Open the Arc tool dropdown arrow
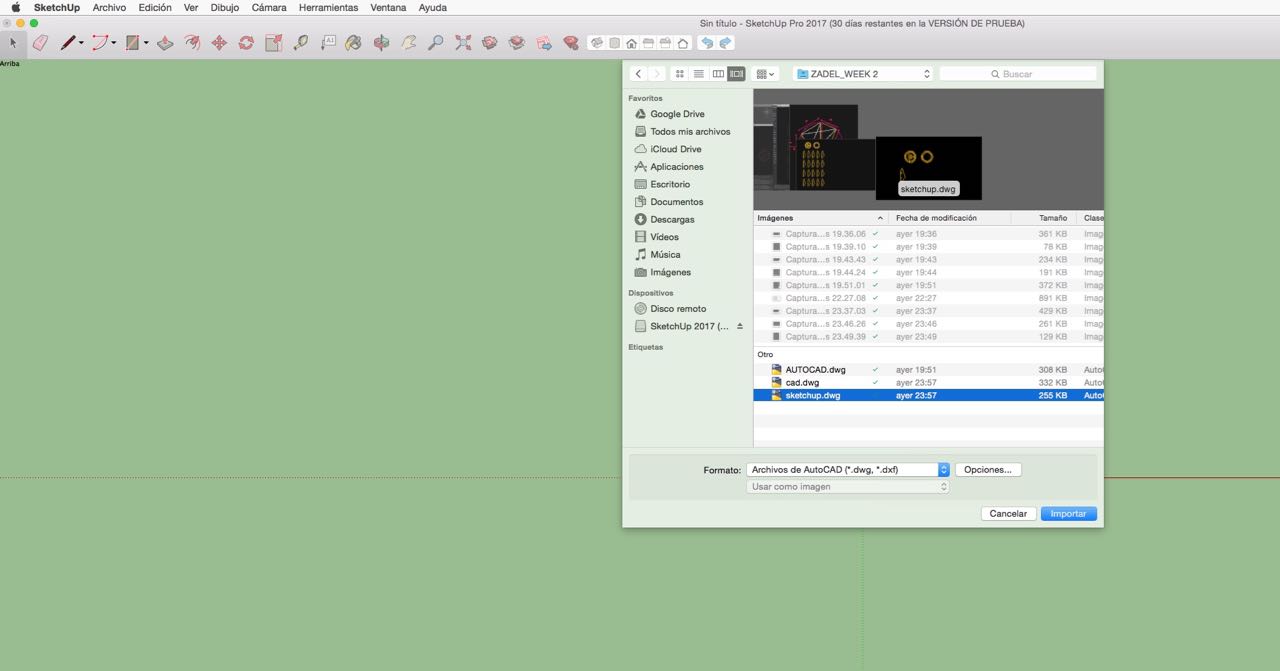Image resolution: width=1280 pixels, height=671 pixels. tap(113, 43)
